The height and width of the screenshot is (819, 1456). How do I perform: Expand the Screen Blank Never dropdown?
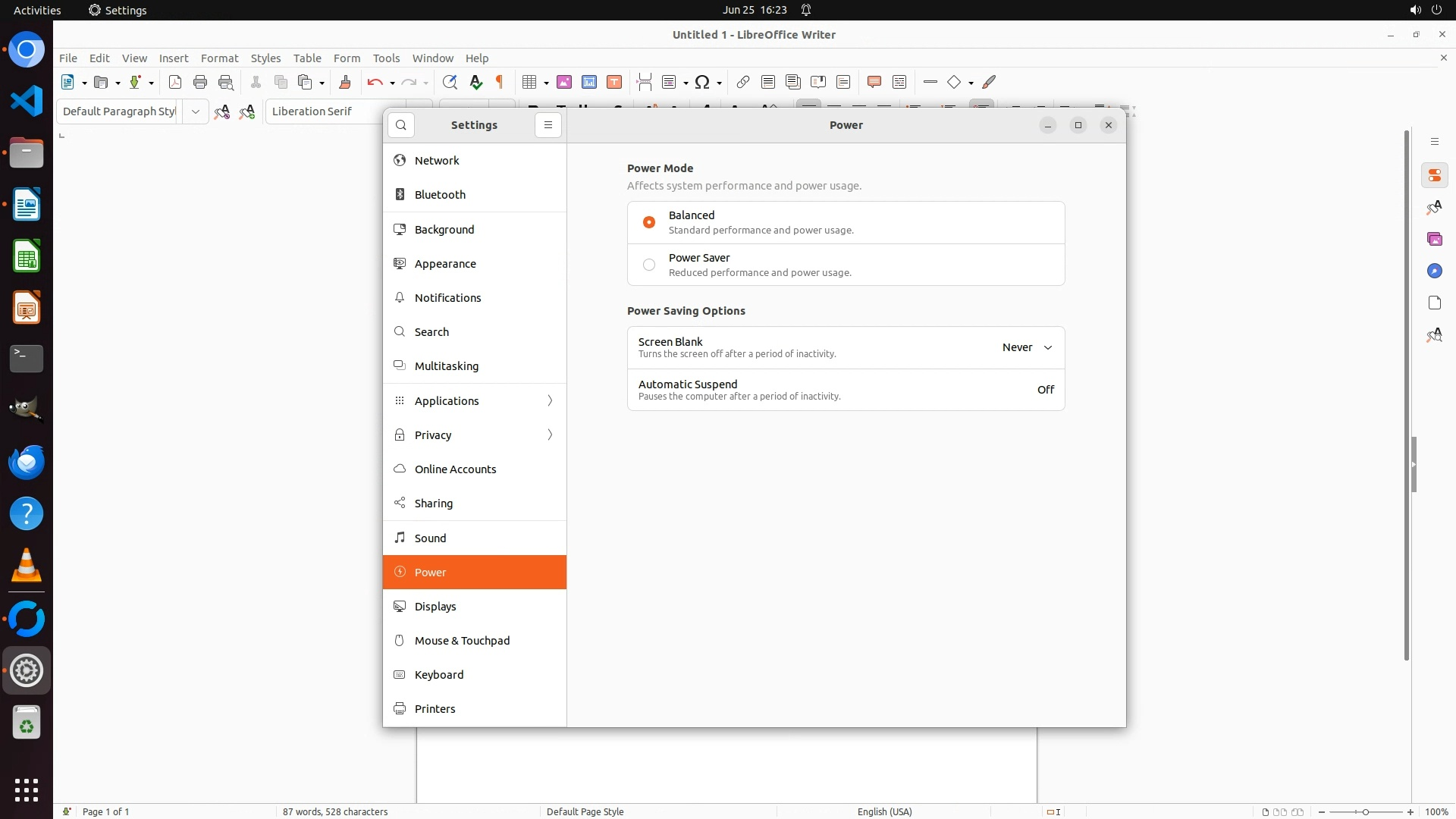[x=1027, y=347]
